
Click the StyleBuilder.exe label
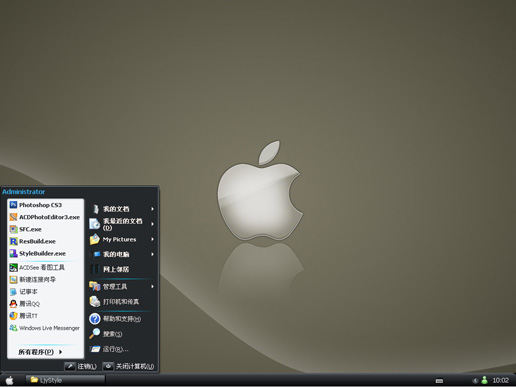tap(42, 253)
